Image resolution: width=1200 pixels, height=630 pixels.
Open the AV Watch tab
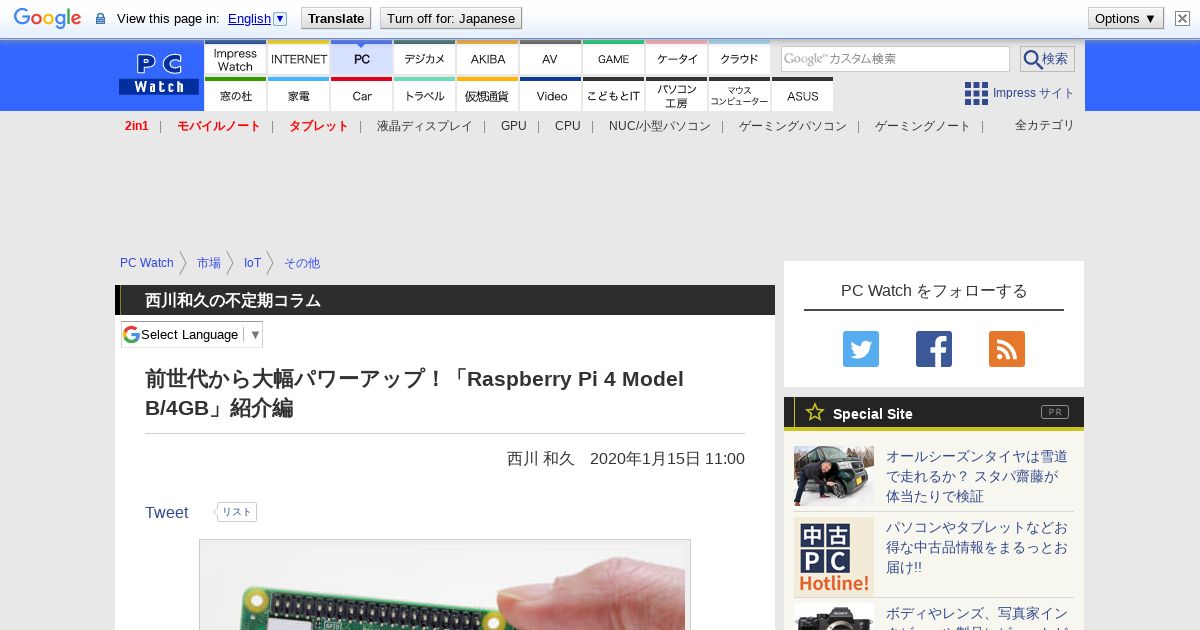550,59
